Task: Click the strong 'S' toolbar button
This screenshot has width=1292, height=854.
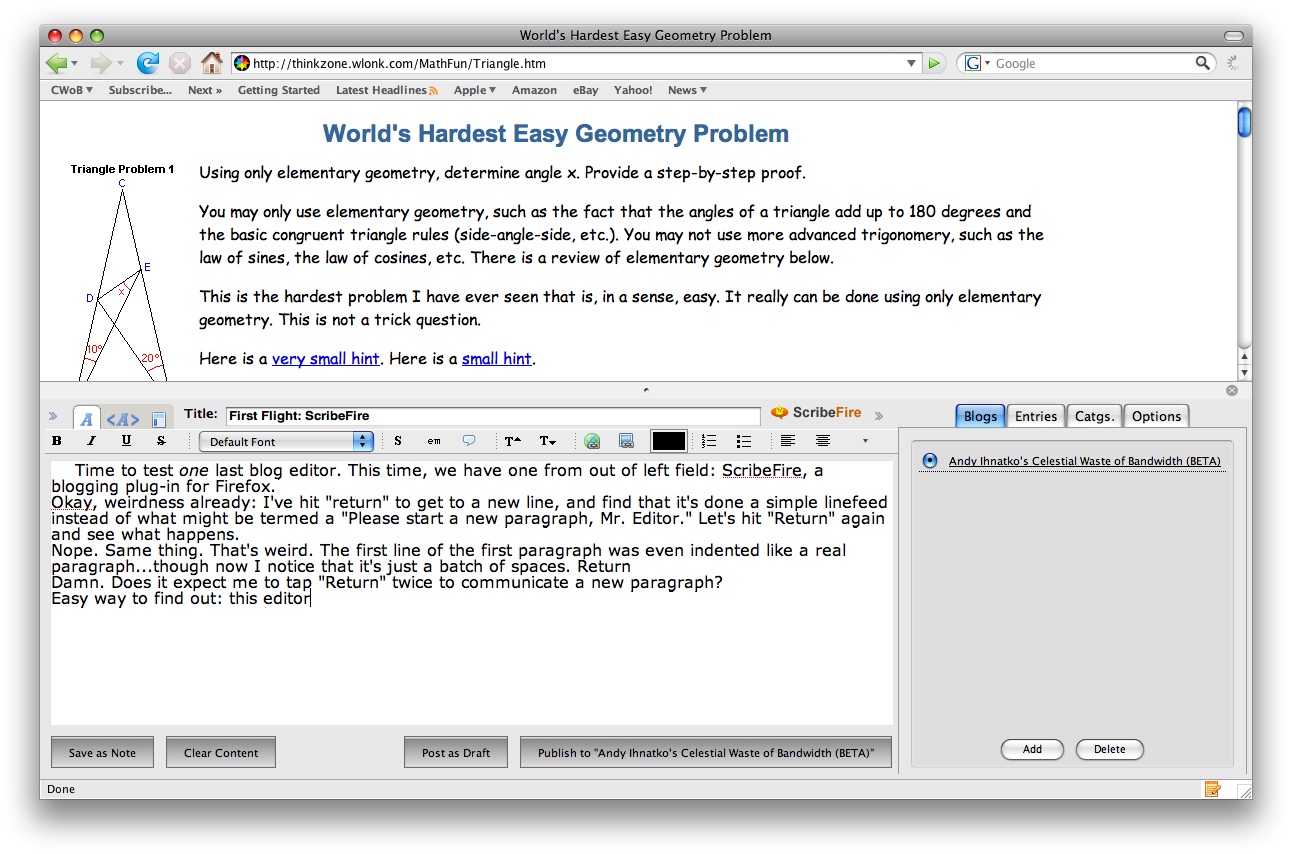Action: tap(398, 441)
